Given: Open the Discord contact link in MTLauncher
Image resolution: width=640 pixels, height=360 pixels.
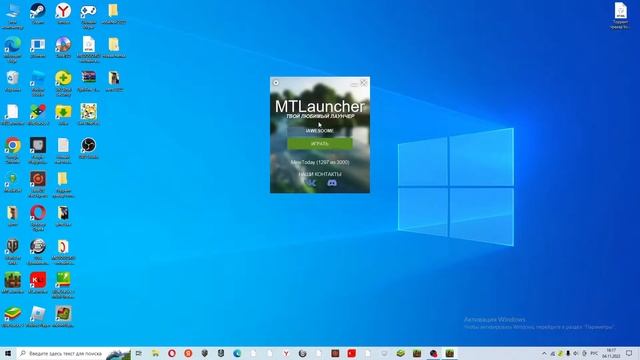Looking at the screenshot, I should click(x=332, y=183).
